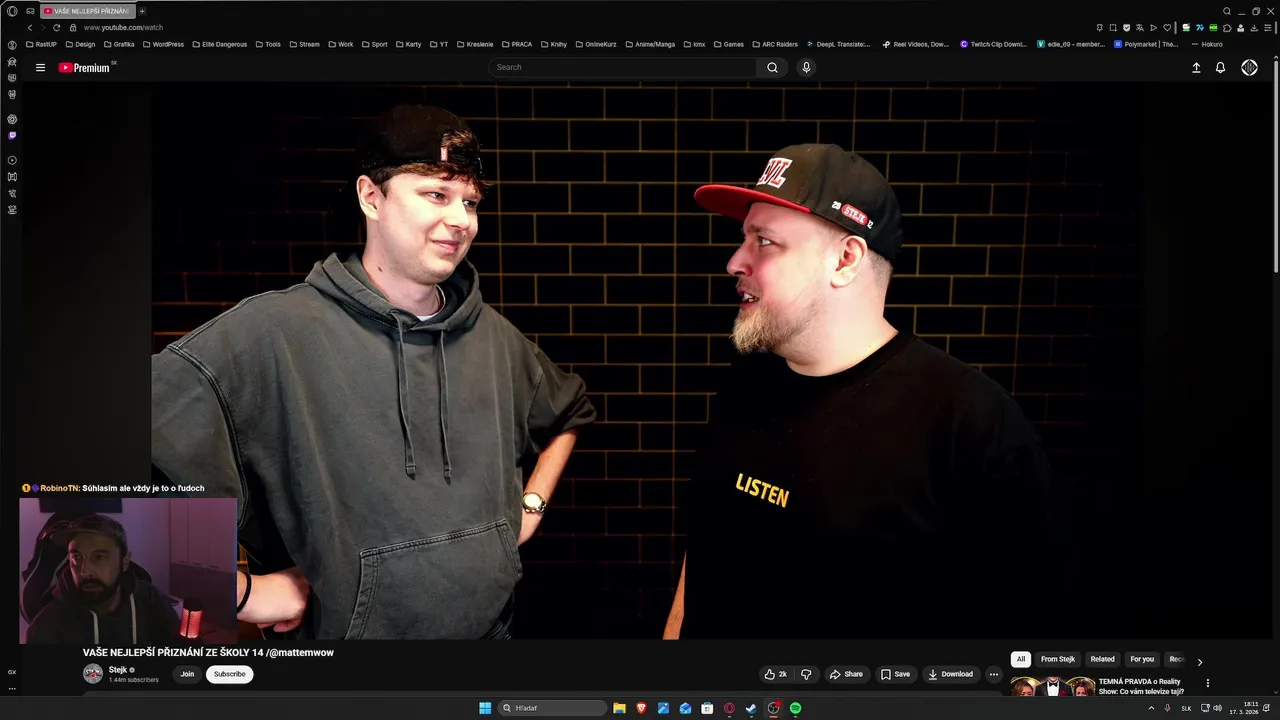This screenshot has height=720, width=1280.
Task: Save the video to a playlist
Action: (895, 674)
